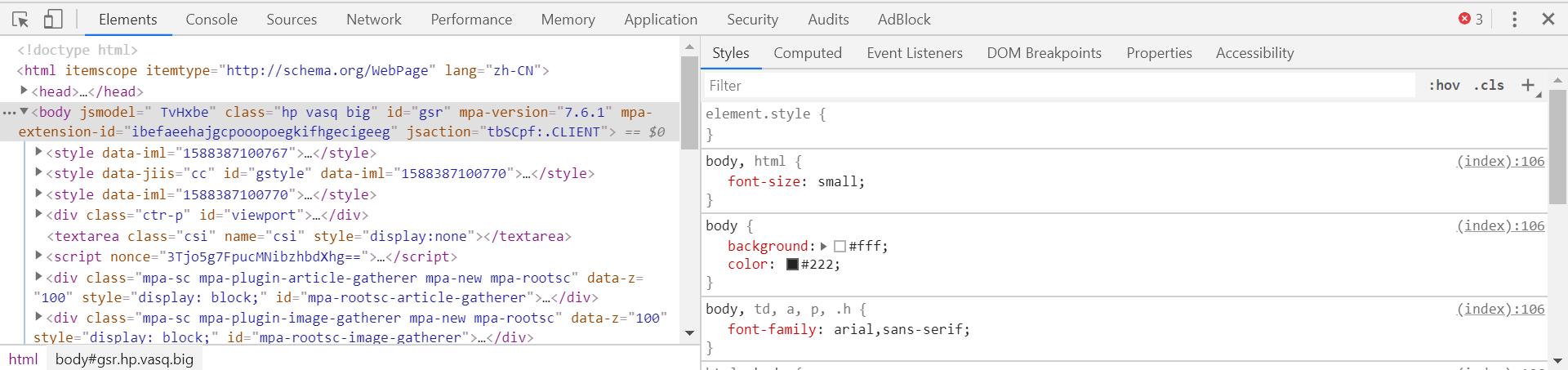Click the font-size: small declaration
Screen dimensions: 1568x370
(795, 181)
